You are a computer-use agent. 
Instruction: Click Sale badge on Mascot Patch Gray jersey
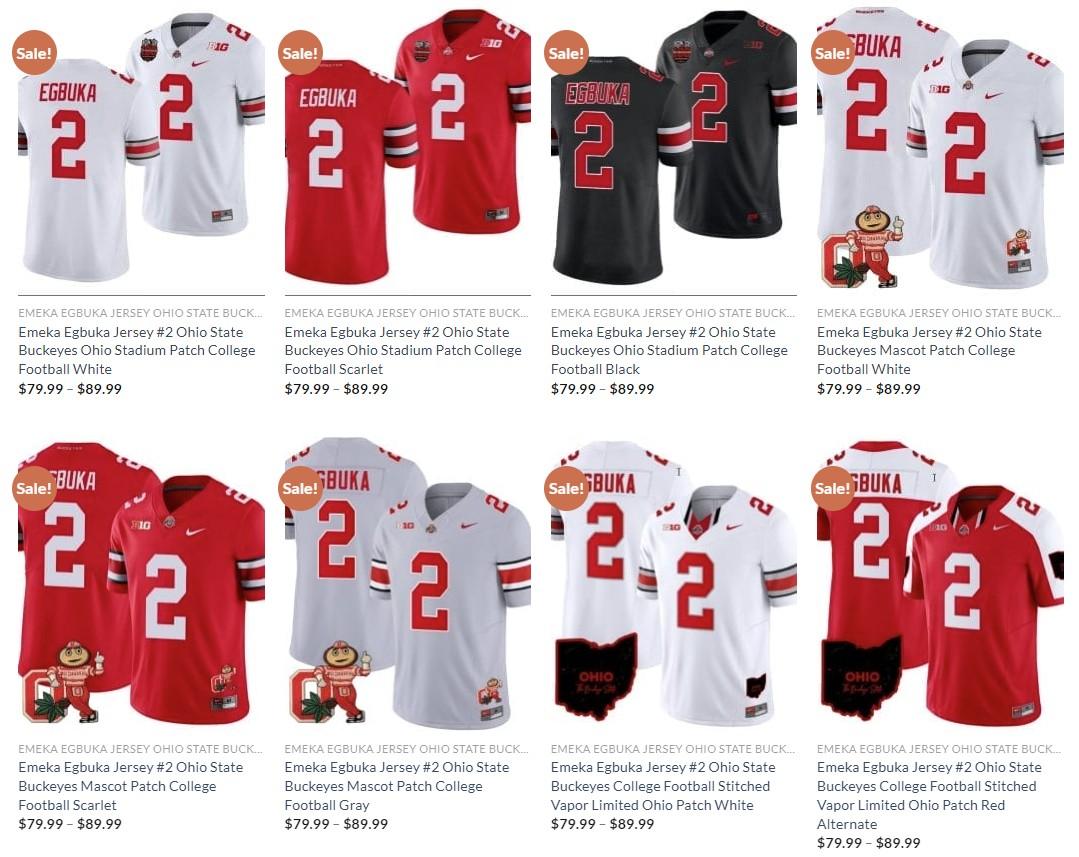pos(300,488)
